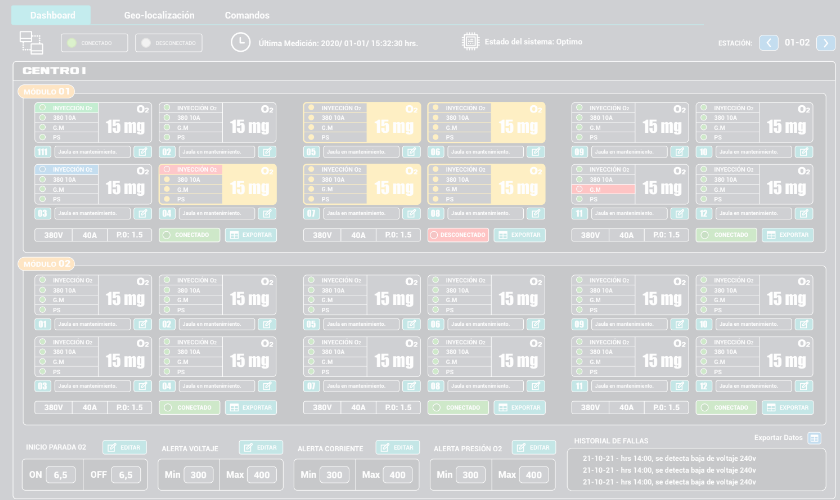Screen dimensions: 840x500
Task: Toggle the DESCONECTADO filter in the top bar
Action: click(169, 43)
